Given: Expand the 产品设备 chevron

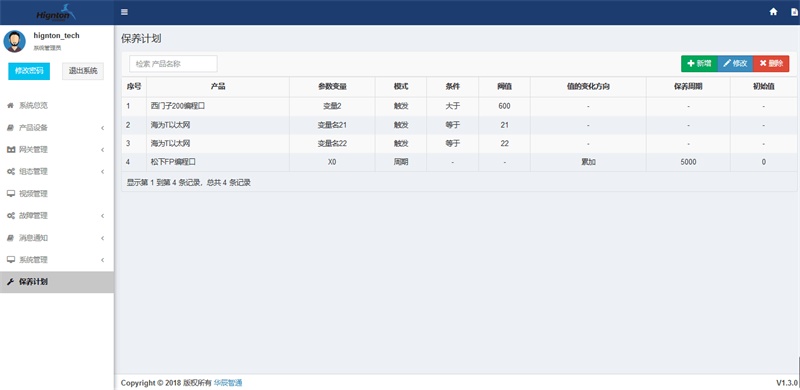Looking at the screenshot, I should coord(103,128).
